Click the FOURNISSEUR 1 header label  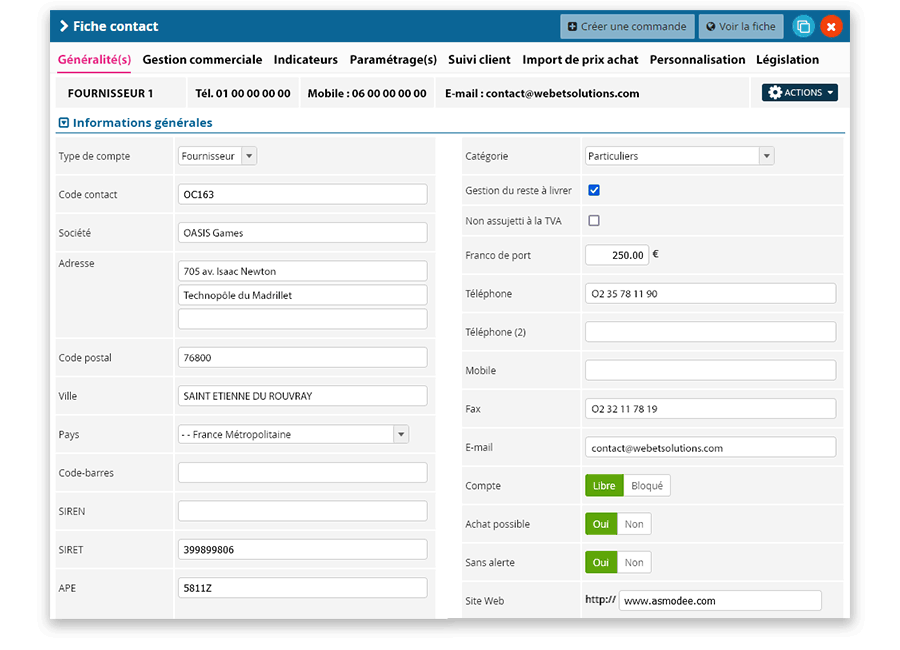click(110, 93)
